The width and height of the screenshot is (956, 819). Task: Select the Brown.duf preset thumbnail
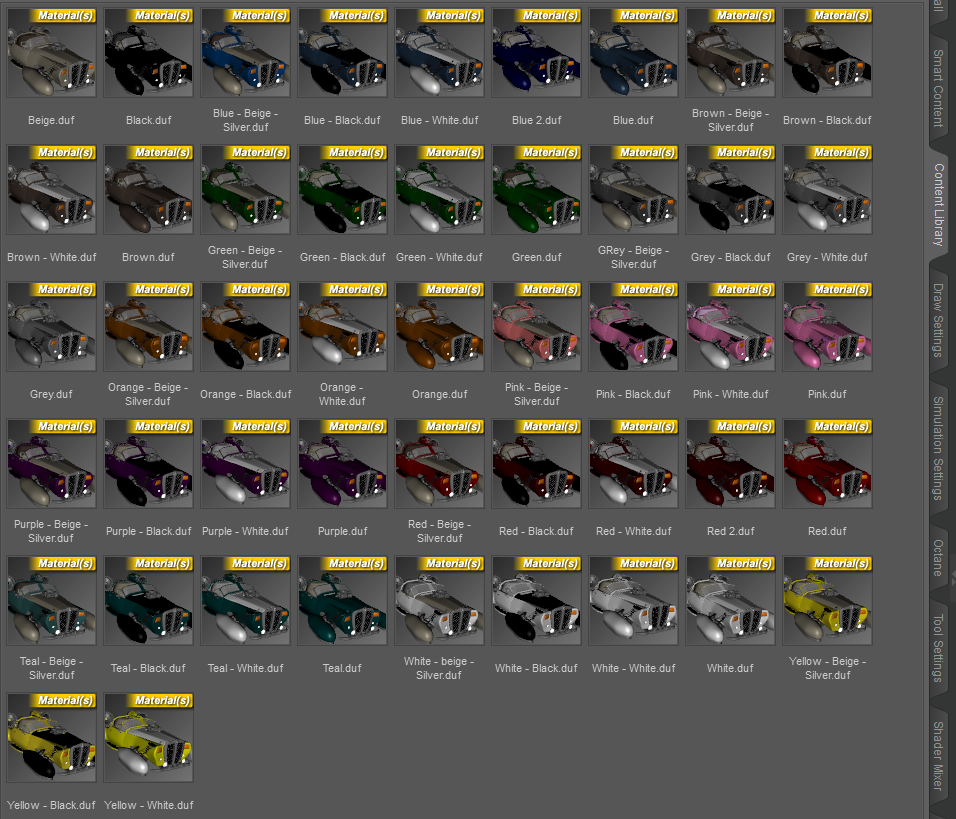point(148,190)
